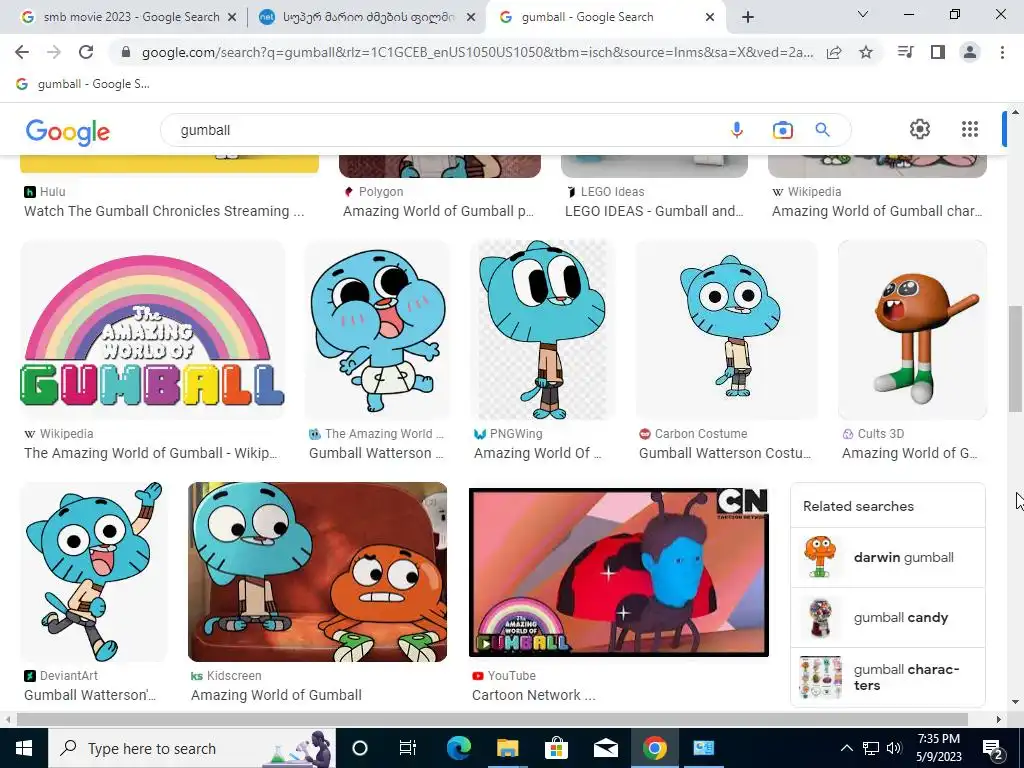Open the Cults 3D brown character image
The width and height of the screenshot is (1024, 768).
(x=912, y=330)
